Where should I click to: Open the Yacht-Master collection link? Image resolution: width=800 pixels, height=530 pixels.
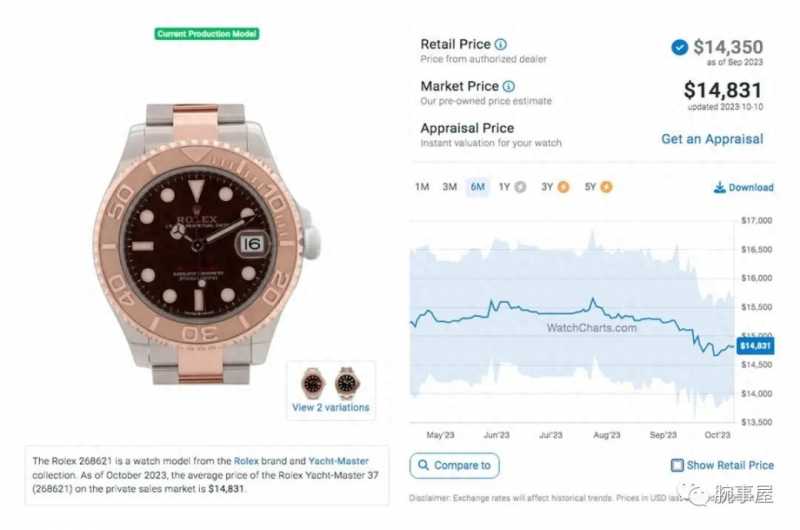(x=338, y=461)
